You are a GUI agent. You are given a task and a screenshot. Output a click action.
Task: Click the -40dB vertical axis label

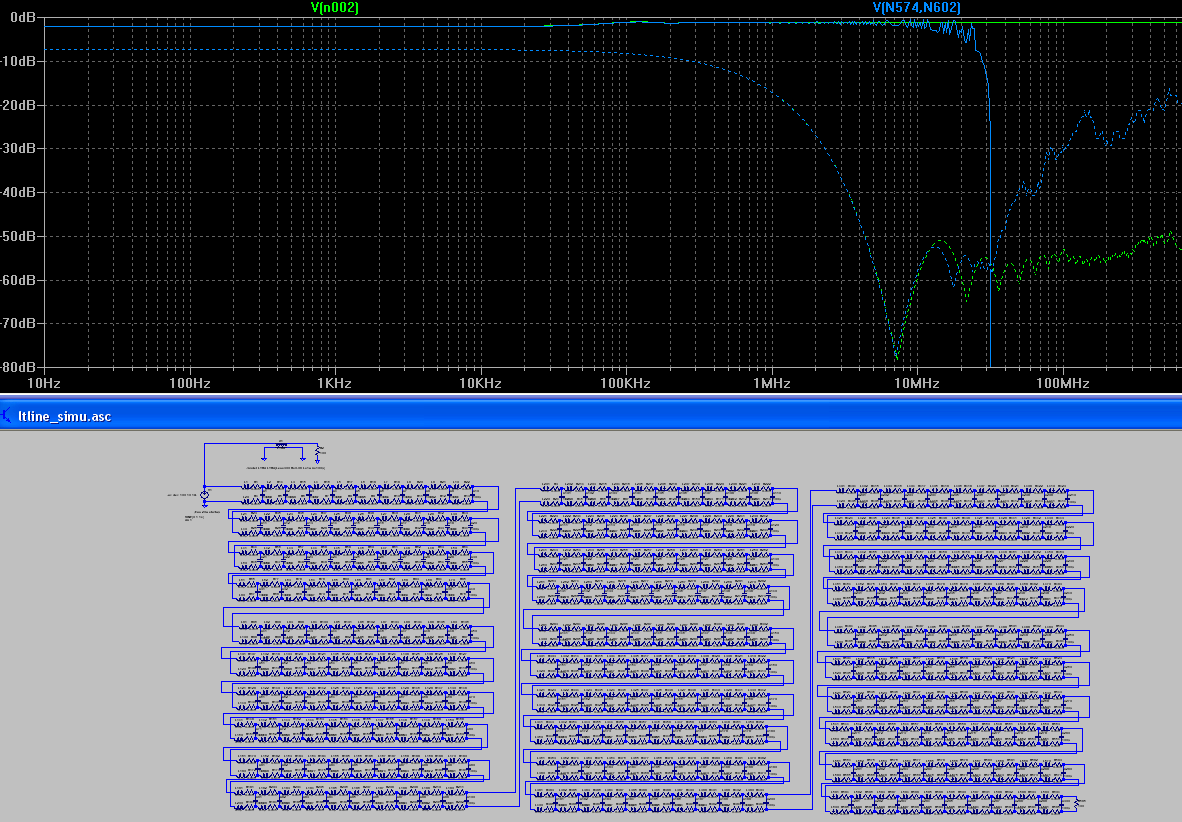[18, 192]
